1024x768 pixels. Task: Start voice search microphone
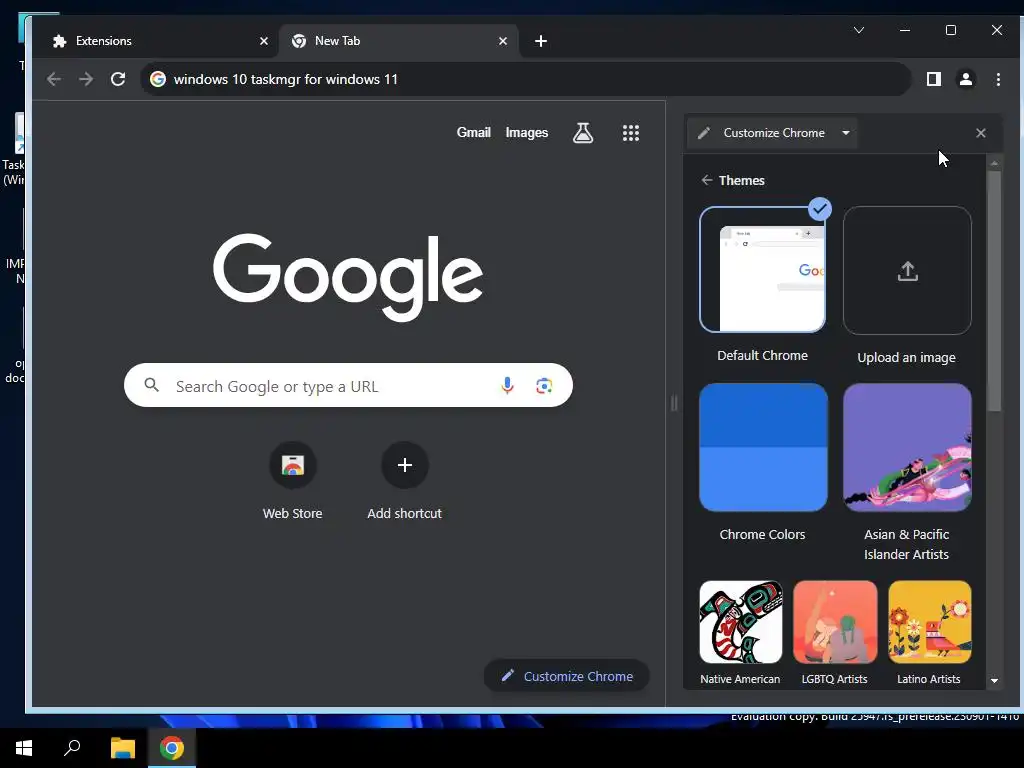click(x=507, y=385)
